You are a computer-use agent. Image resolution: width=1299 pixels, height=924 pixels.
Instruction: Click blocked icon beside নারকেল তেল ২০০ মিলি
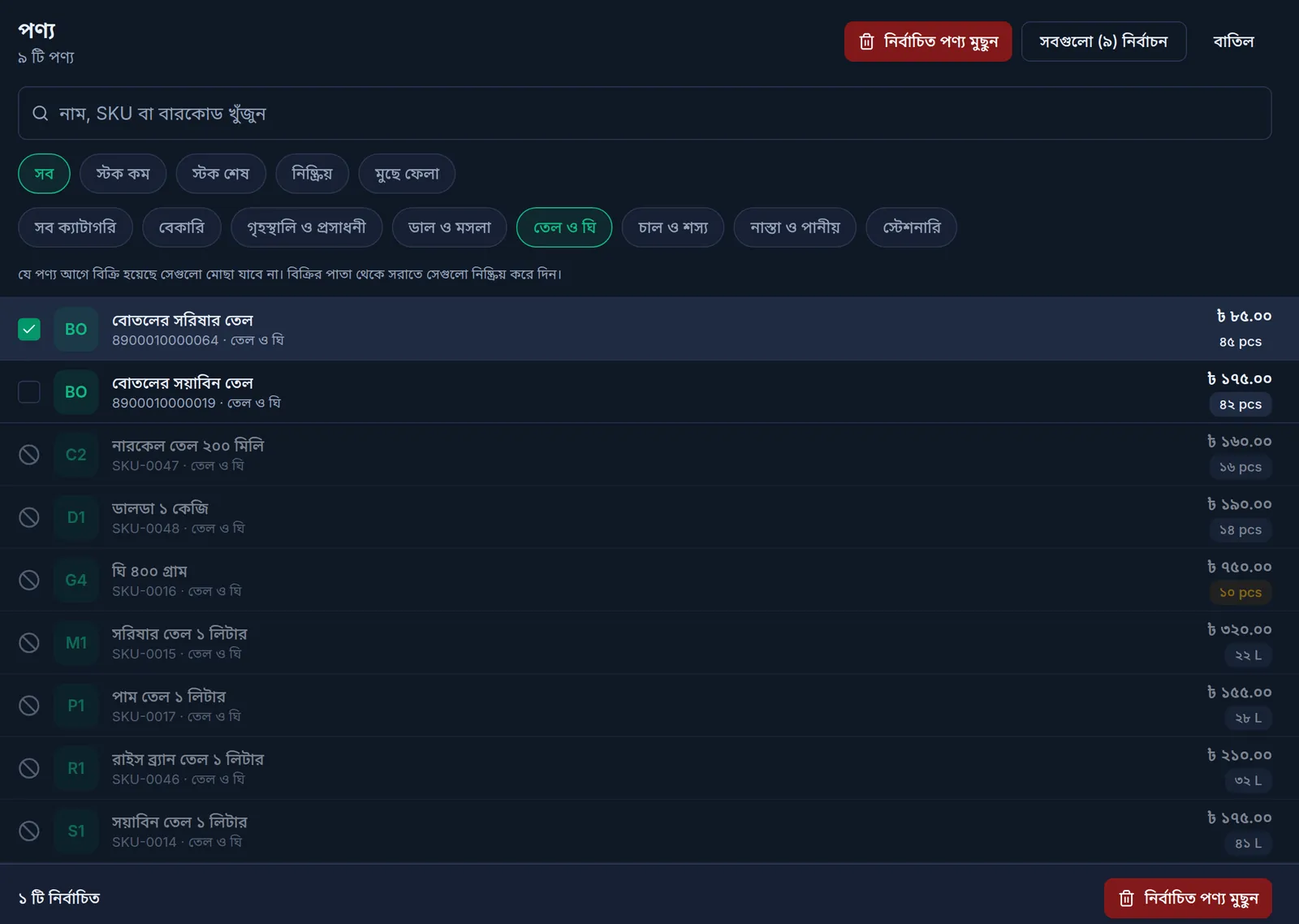[x=29, y=455]
